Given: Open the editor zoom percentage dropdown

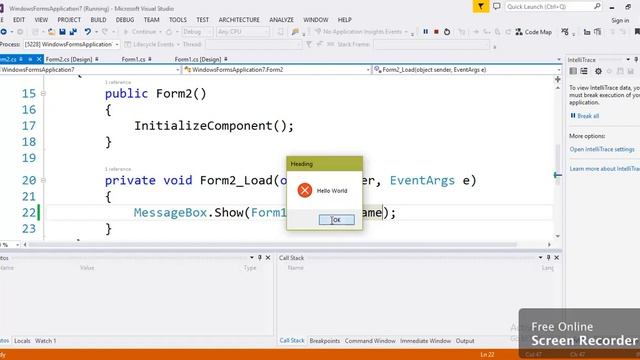Looking at the screenshot, I should [x=18, y=244].
